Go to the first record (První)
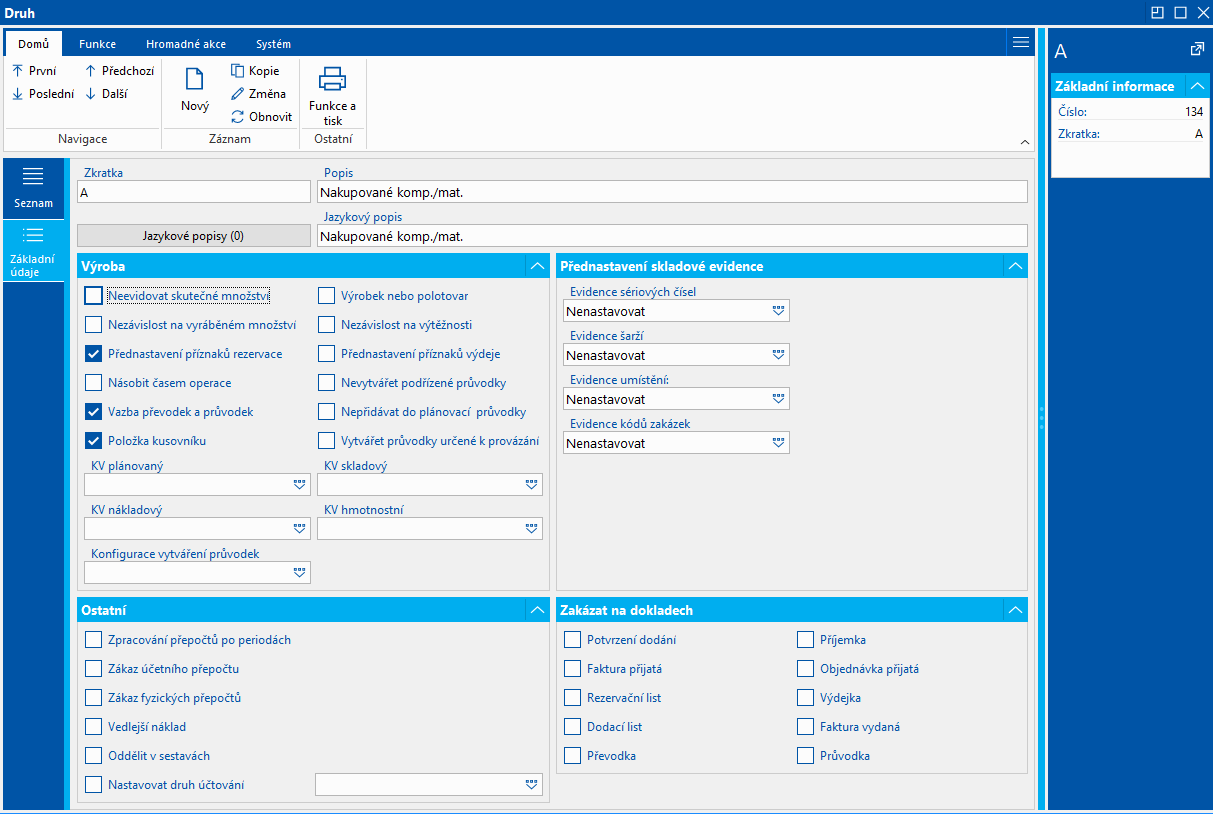 point(34,71)
